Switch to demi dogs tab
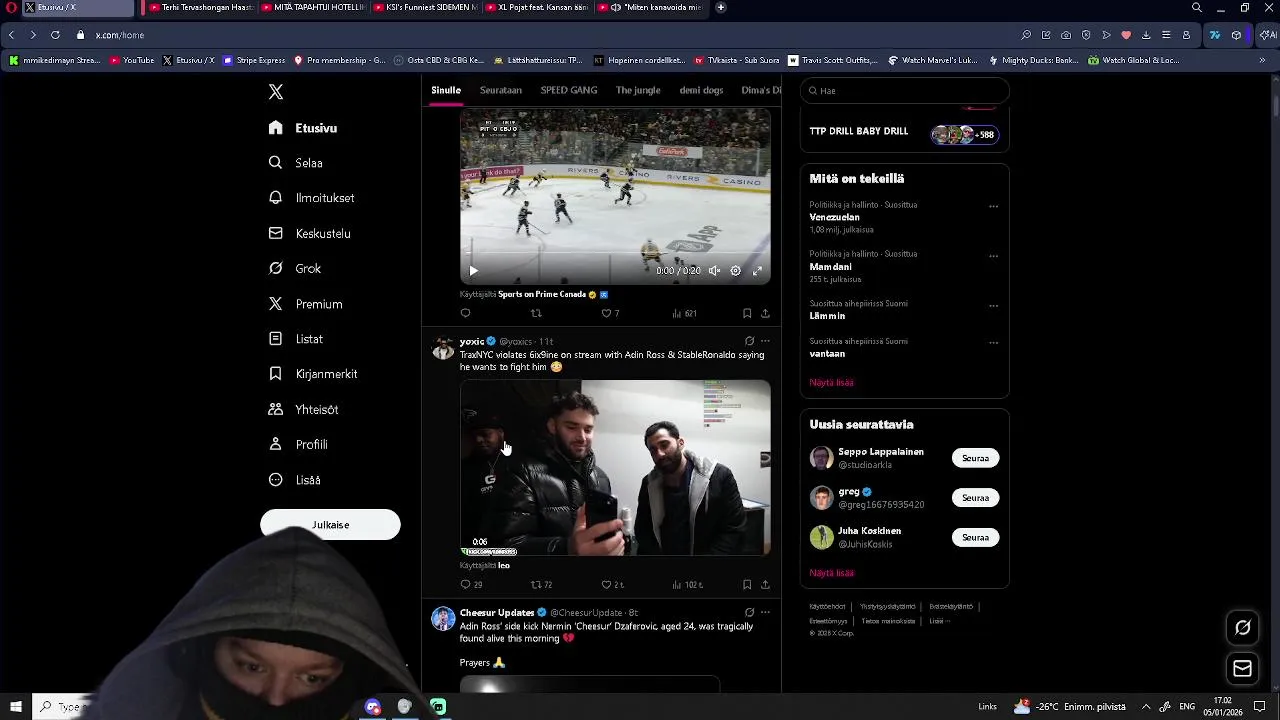 click(x=701, y=90)
